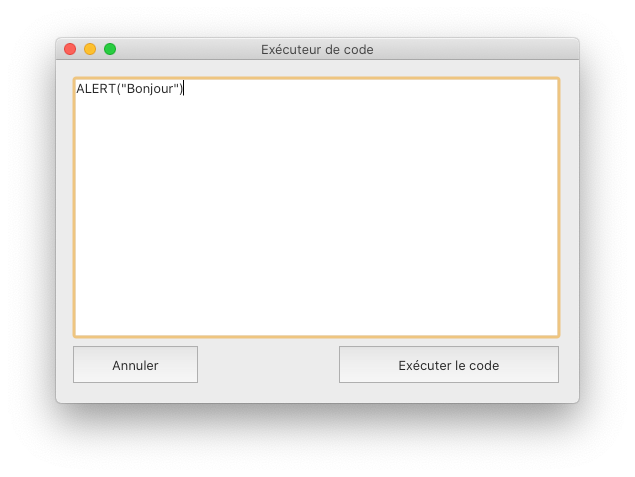
Task: Click the middle of the white code area
Action: coord(316,207)
